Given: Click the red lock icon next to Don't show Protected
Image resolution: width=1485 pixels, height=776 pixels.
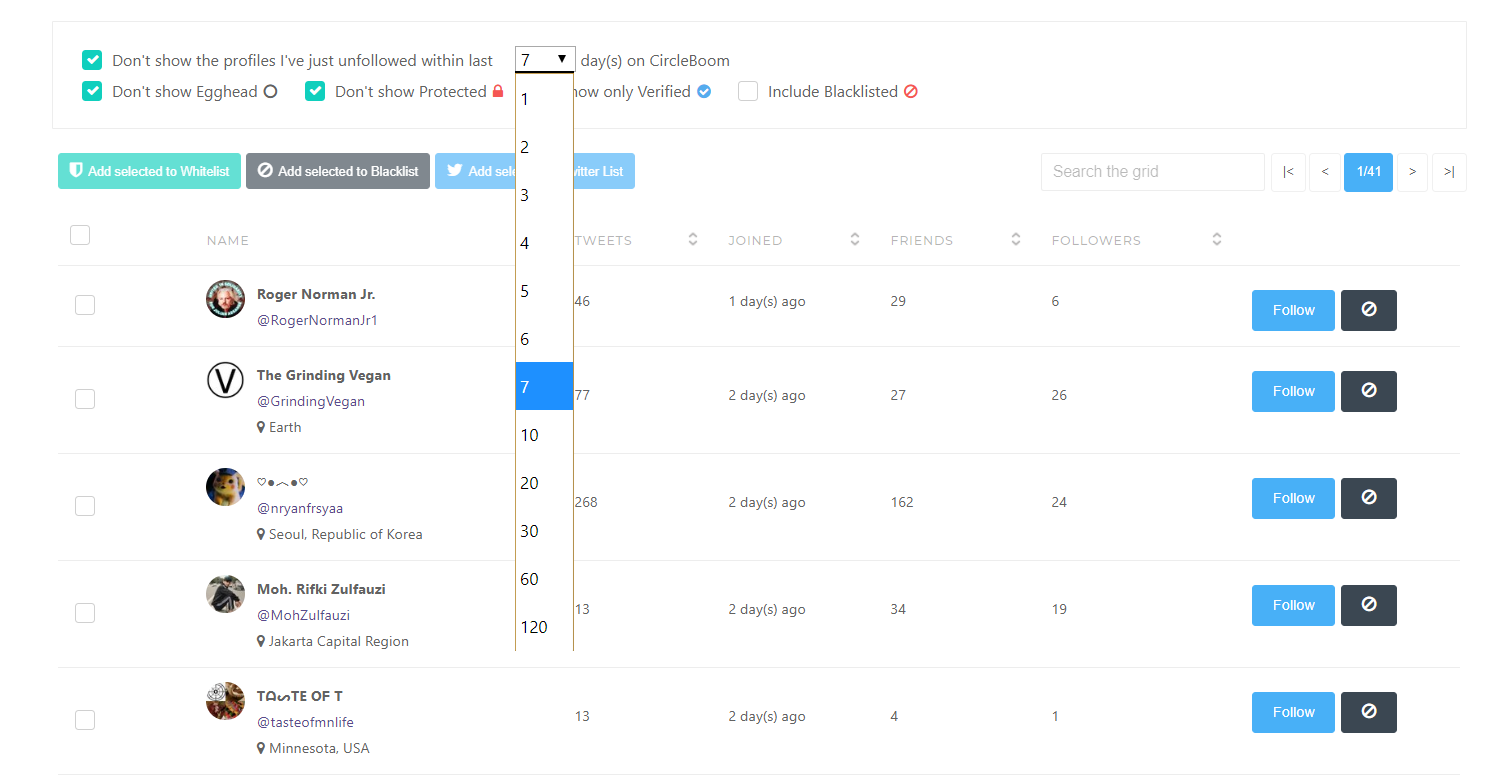Looking at the screenshot, I should (x=499, y=91).
